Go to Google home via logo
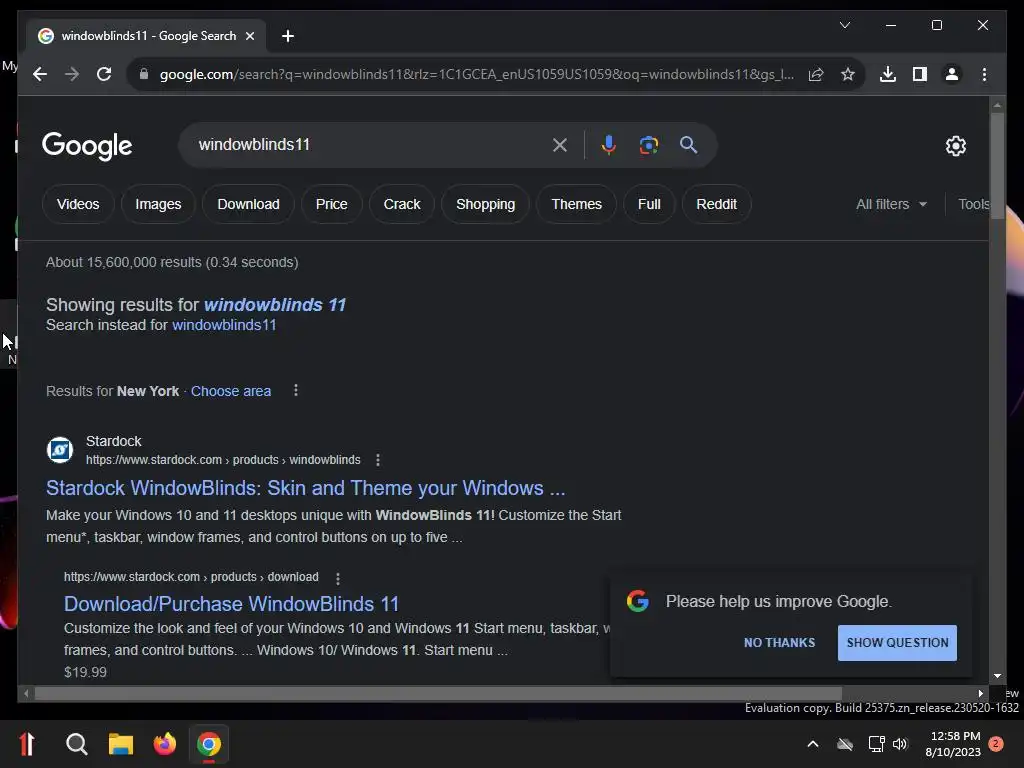The width and height of the screenshot is (1024, 768). (87, 146)
